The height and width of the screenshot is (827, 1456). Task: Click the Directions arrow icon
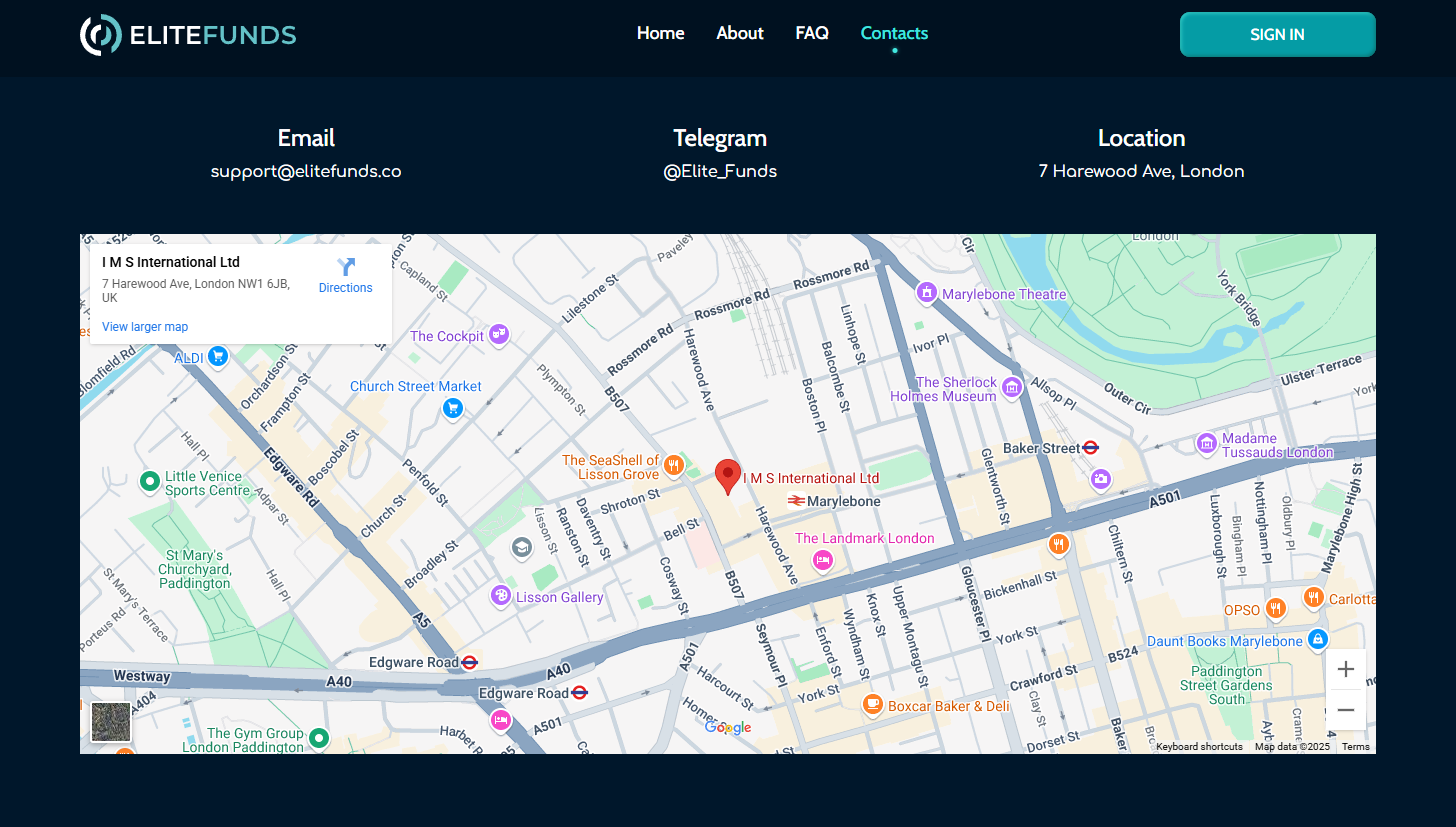click(346, 267)
